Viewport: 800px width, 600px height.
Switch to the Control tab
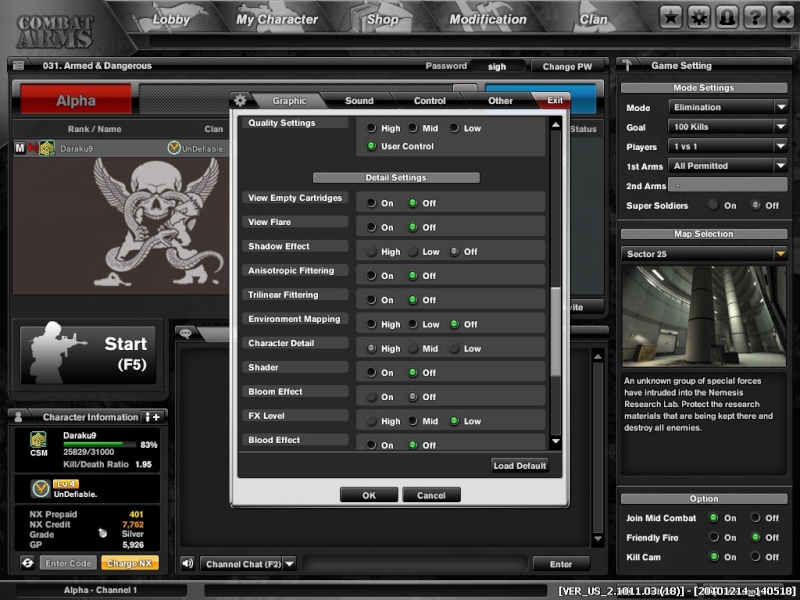click(x=430, y=101)
